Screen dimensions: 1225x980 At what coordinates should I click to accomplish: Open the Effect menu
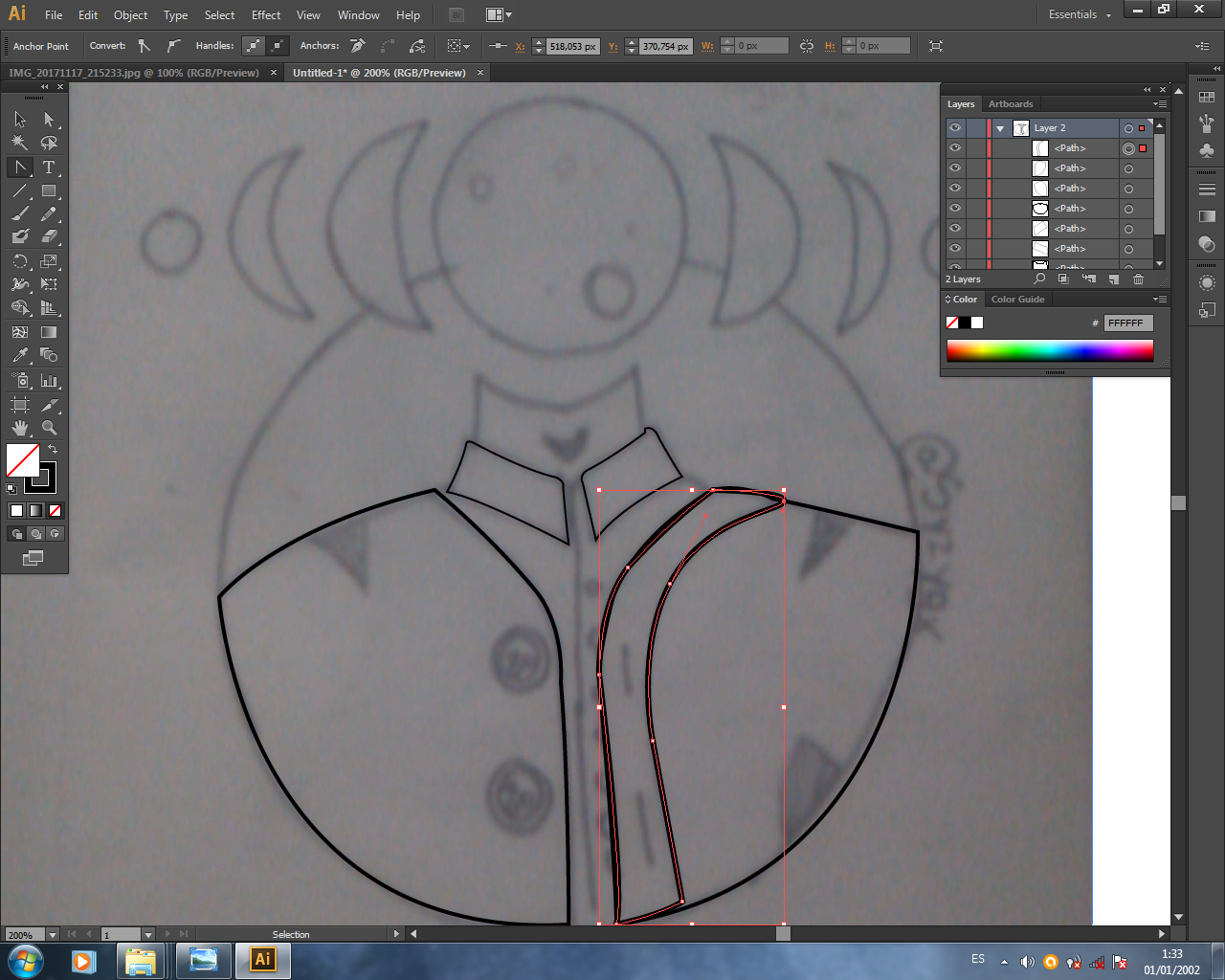pos(266,14)
